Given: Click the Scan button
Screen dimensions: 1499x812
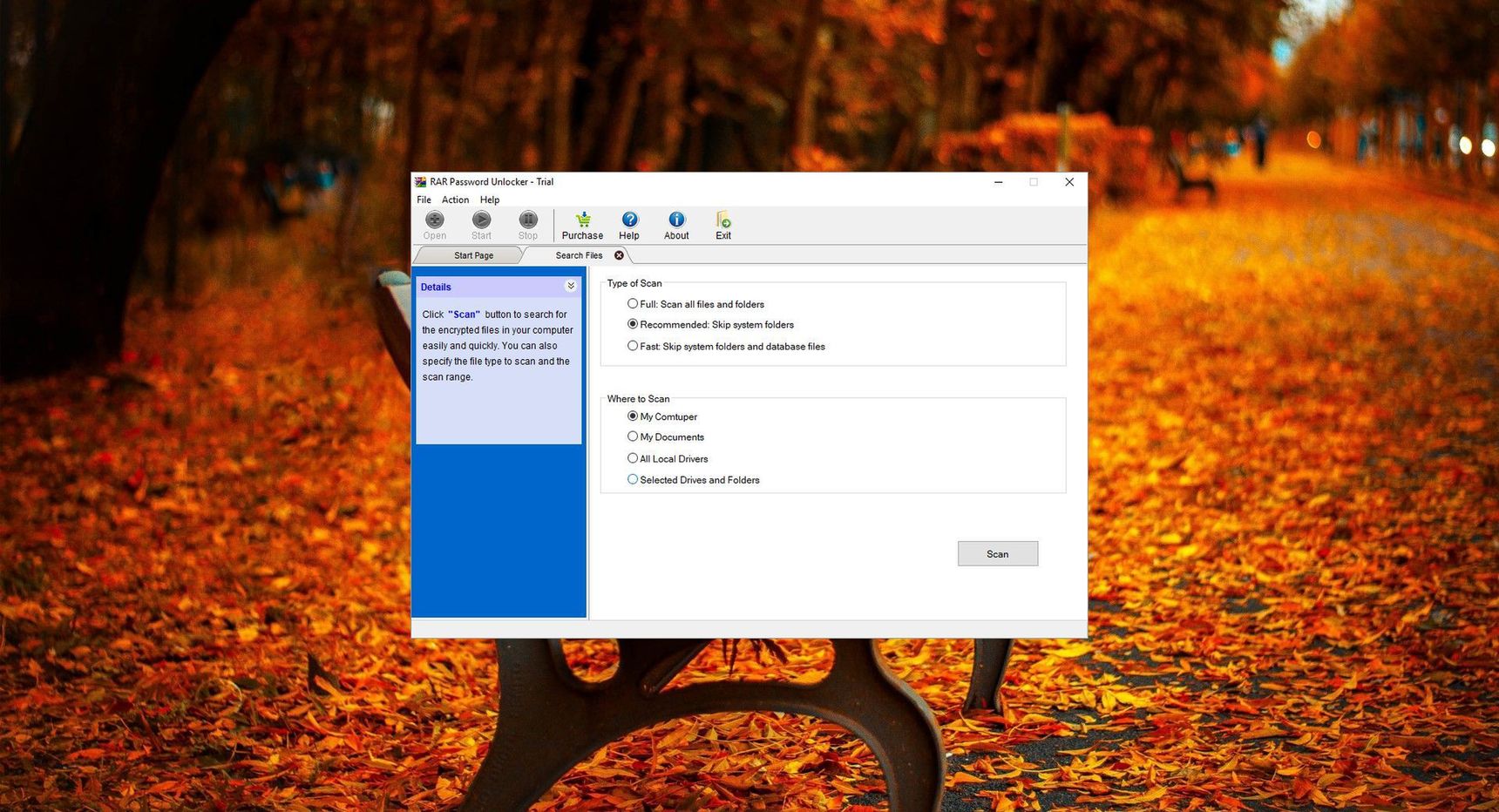Looking at the screenshot, I should (997, 553).
